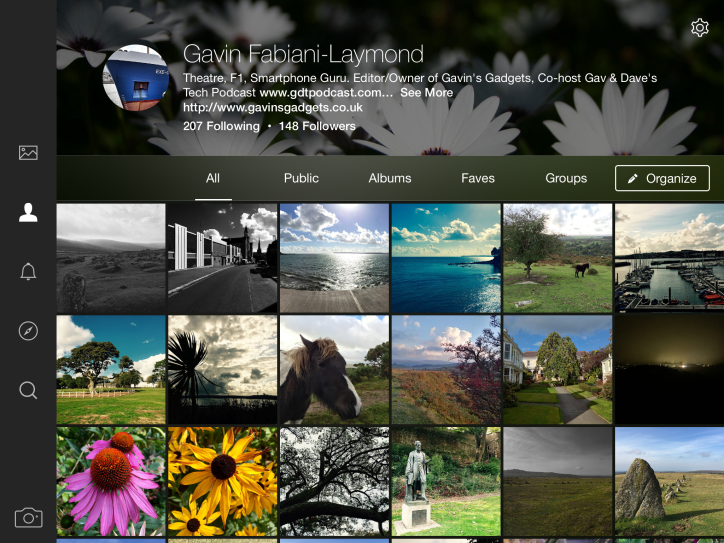Open the photo feed icon in sidebar
The height and width of the screenshot is (543, 724).
(28, 153)
